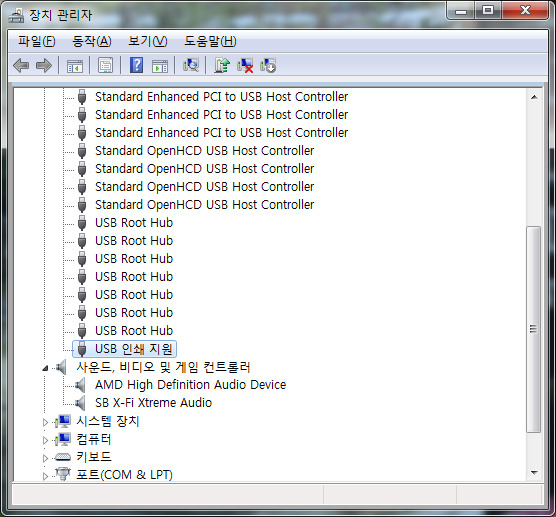Select AMD High Definition Audio Device
This screenshot has width=556, height=517.
(x=190, y=385)
